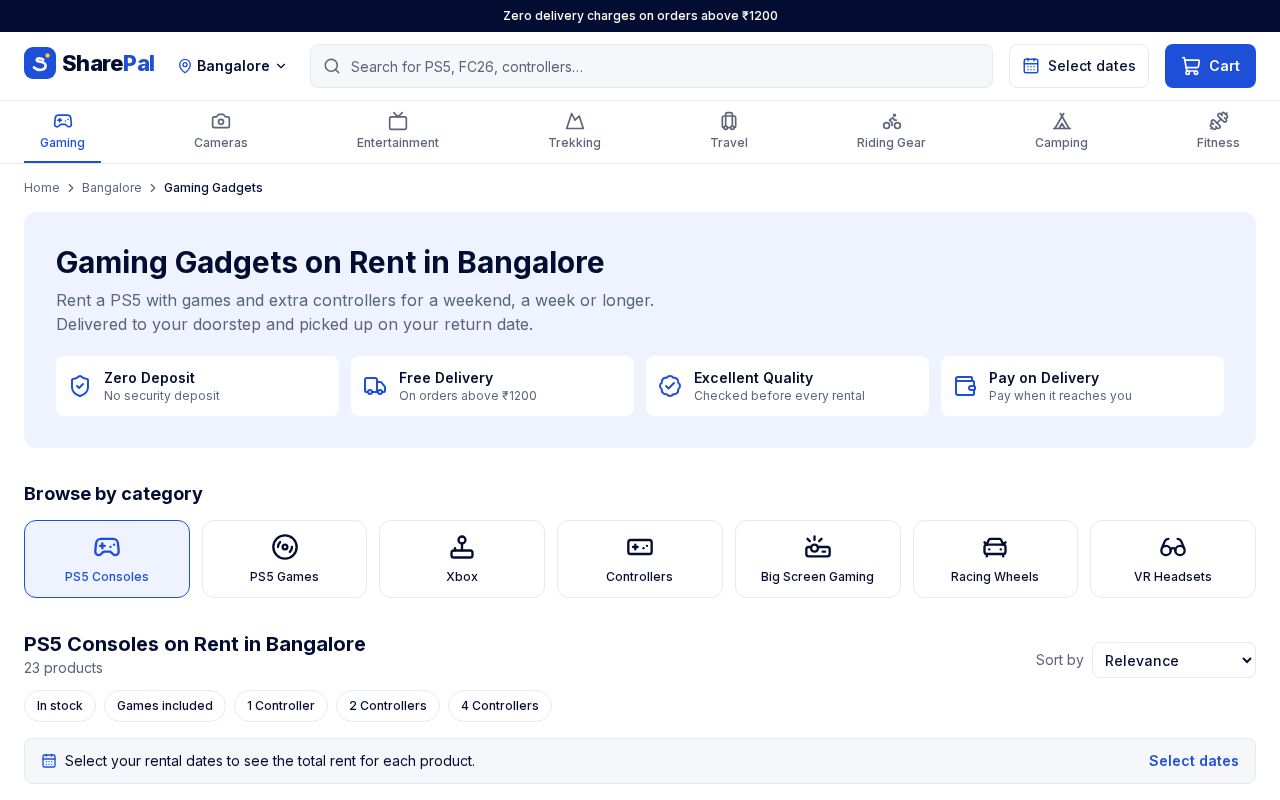Click the Travel luggage icon

[729, 121]
